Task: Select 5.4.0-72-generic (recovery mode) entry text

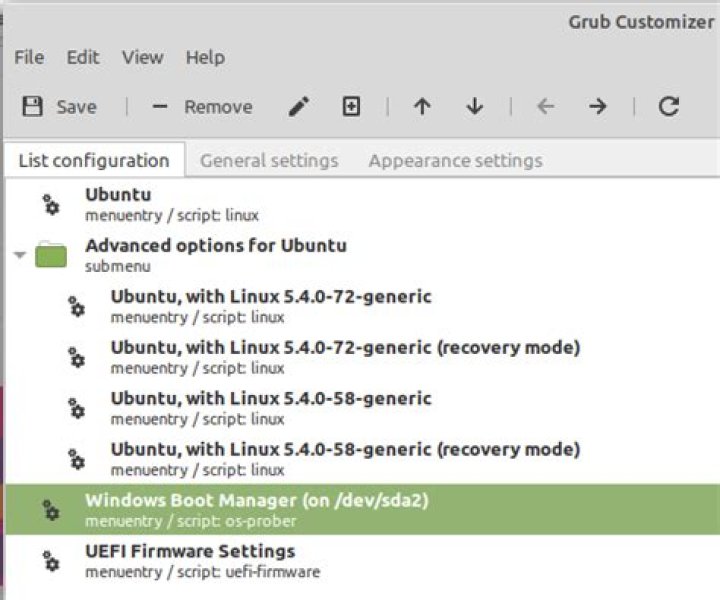Action: [x=346, y=348]
